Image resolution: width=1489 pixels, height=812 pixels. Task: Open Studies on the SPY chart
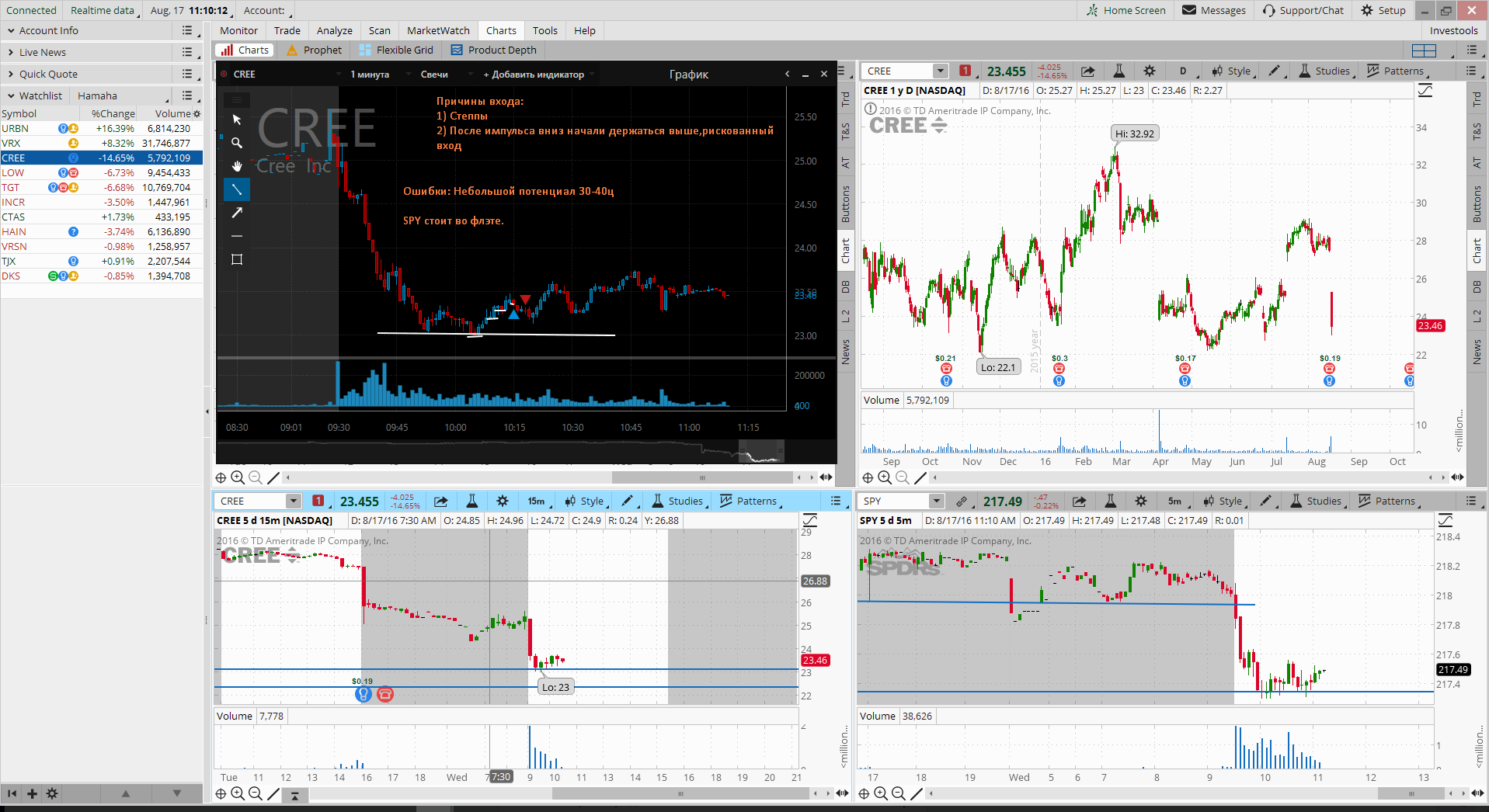tap(1318, 501)
